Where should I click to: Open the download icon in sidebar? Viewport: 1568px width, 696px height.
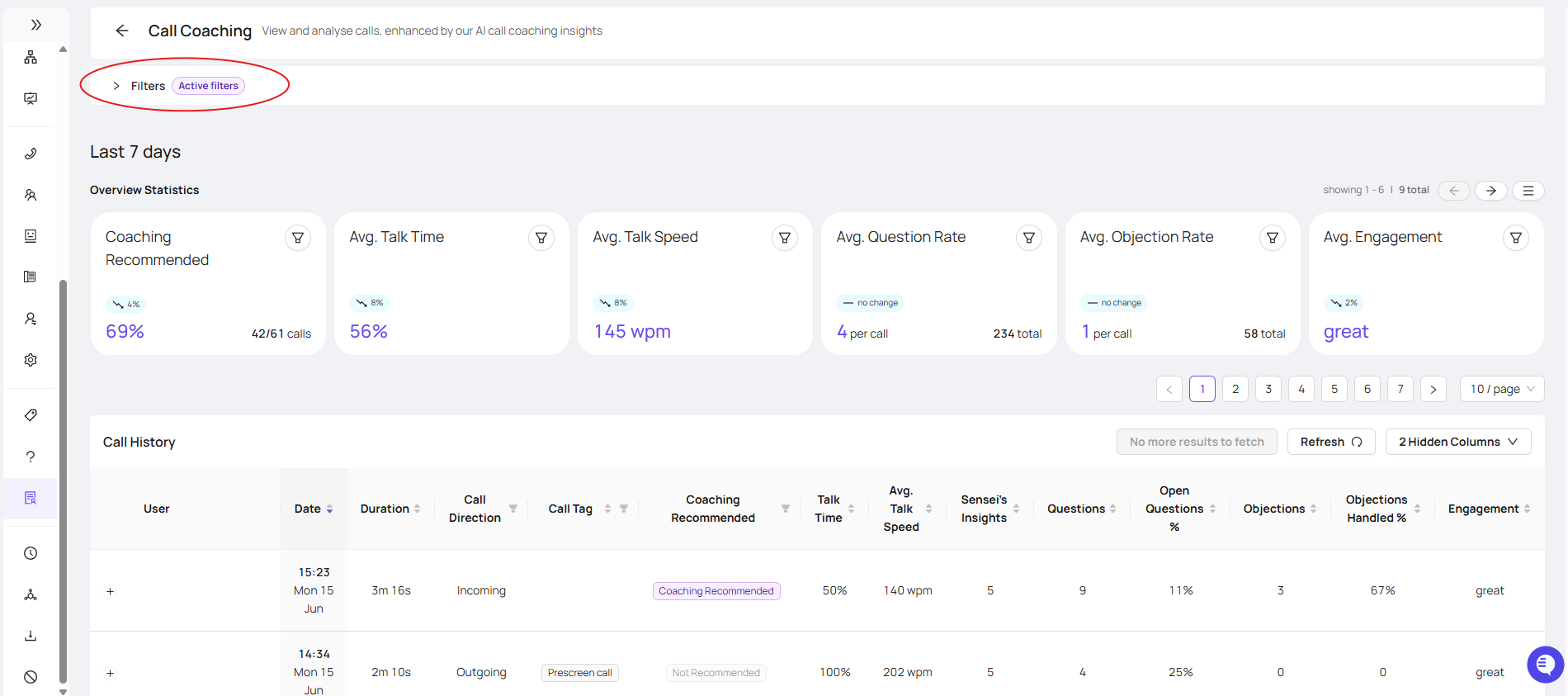(x=31, y=636)
